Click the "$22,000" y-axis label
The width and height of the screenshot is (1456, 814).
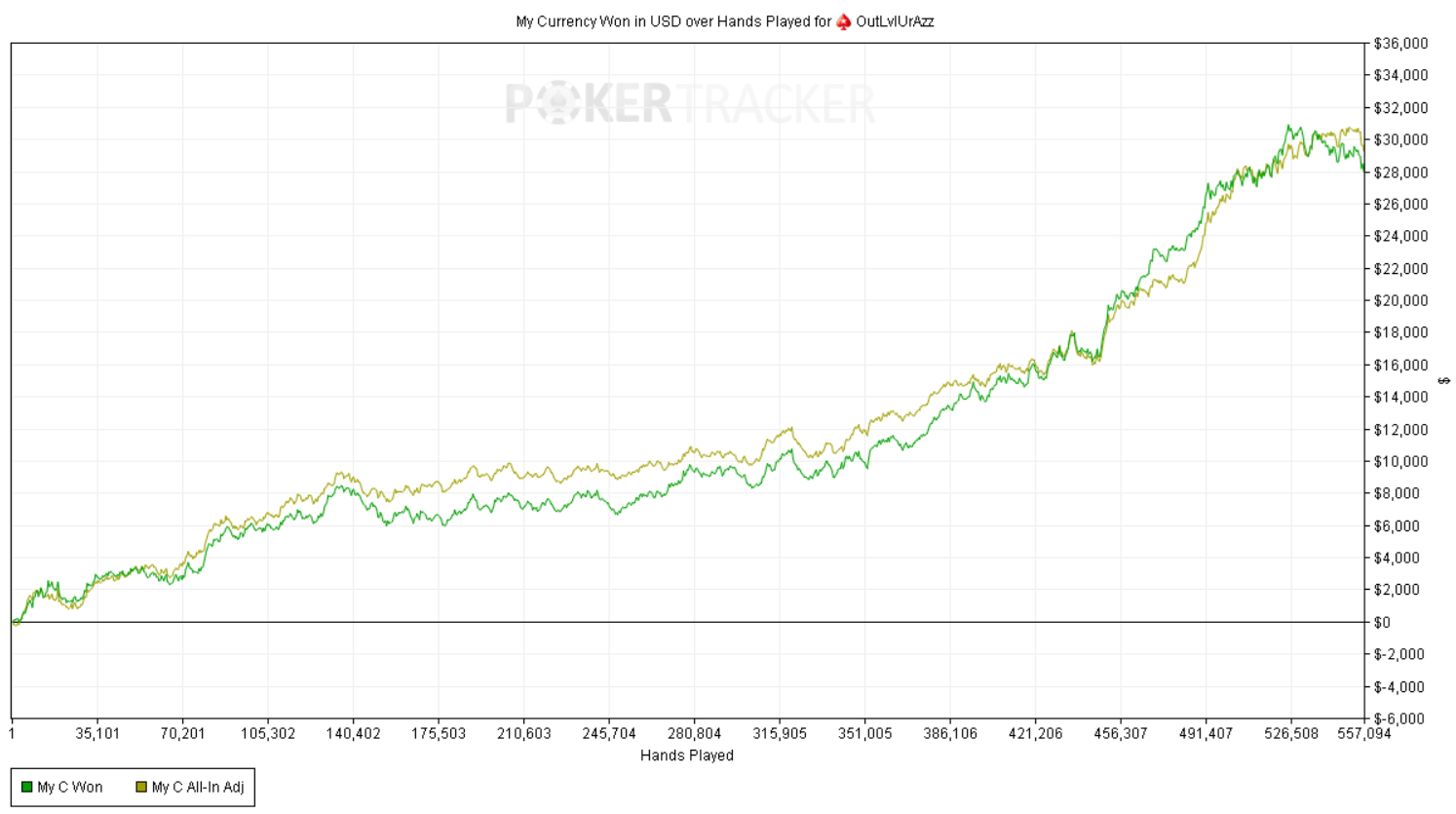1400,268
